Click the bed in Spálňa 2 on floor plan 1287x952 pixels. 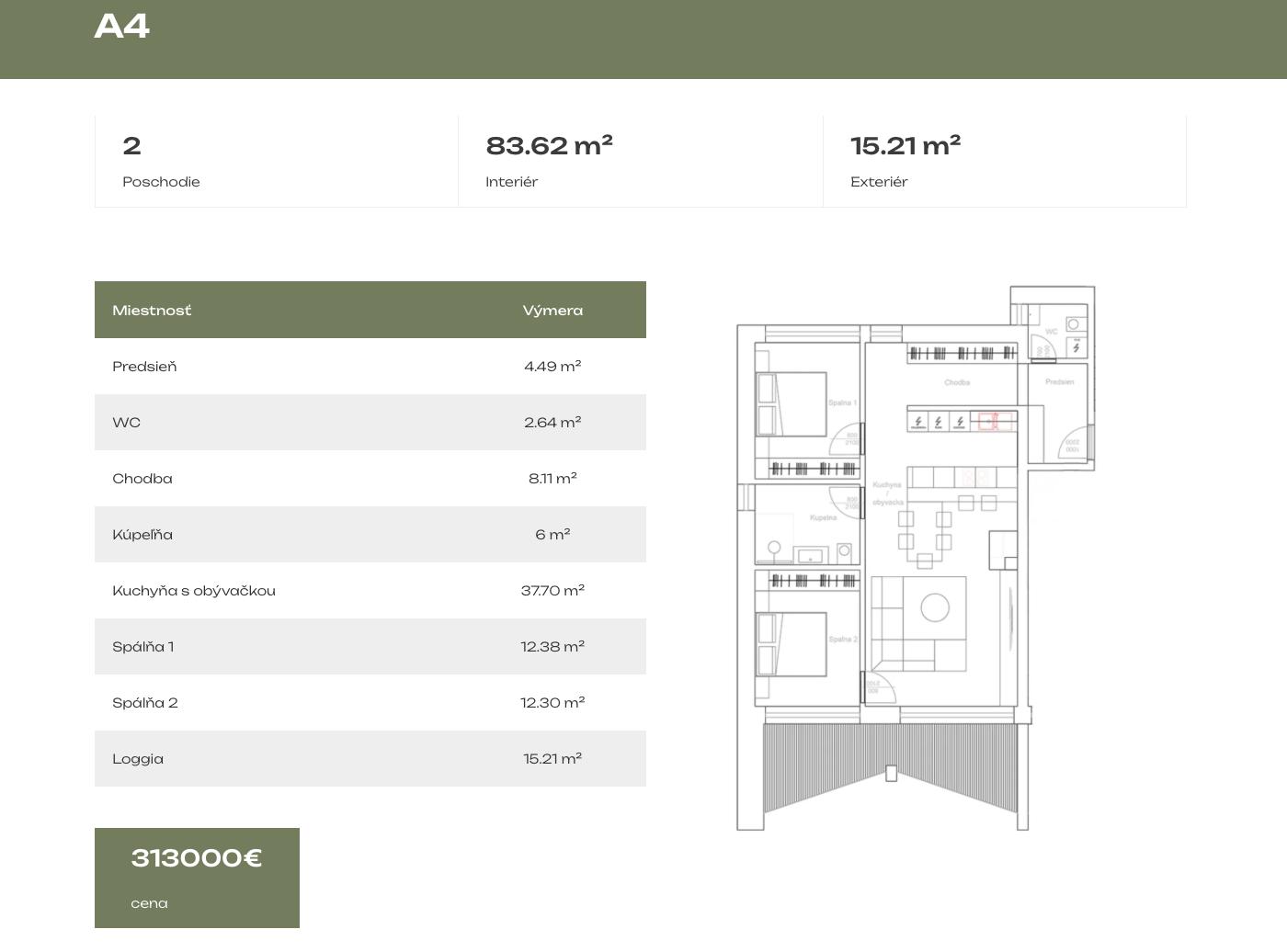[x=791, y=644]
